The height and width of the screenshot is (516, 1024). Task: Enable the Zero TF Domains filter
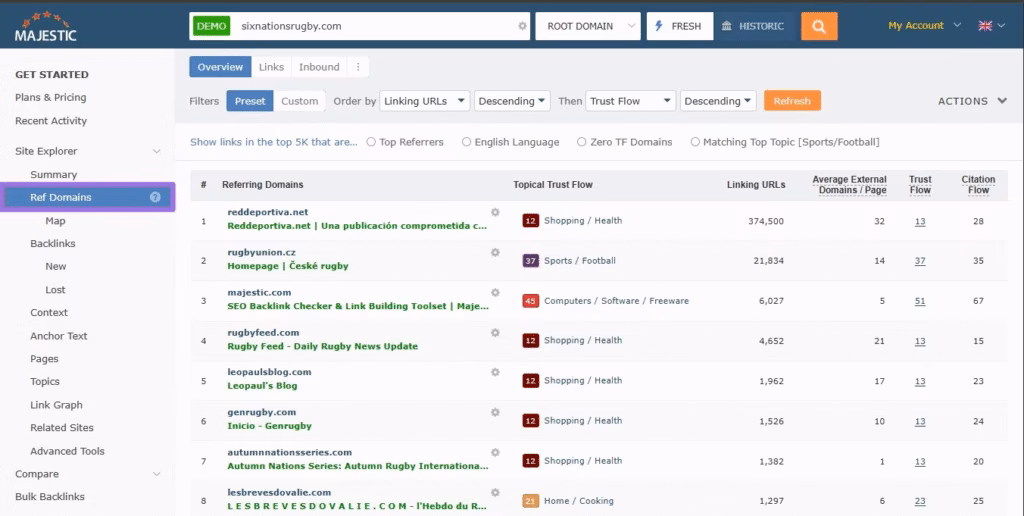pyautogui.click(x=582, y=142)
